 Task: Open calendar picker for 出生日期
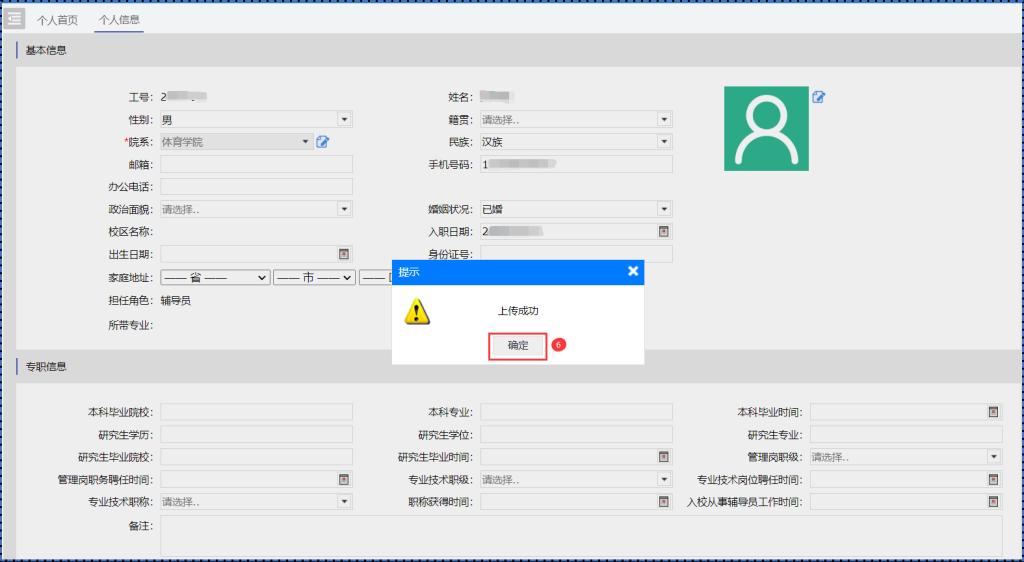344,254
